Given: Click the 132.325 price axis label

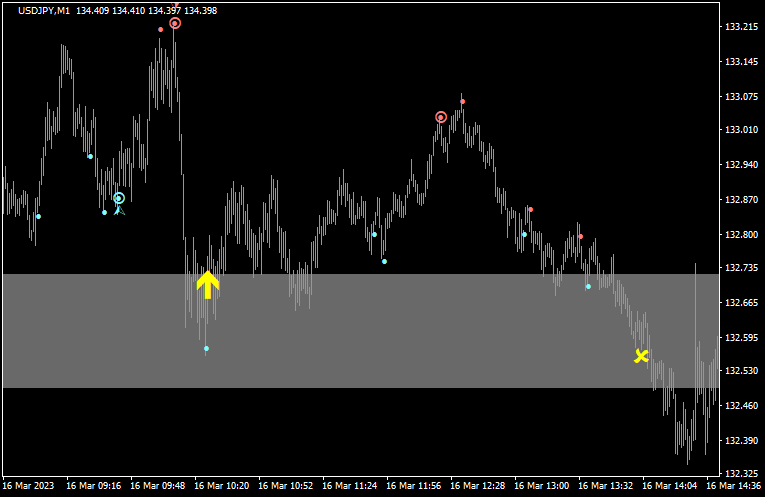Looking at the screenshot, I should tap(740, 473).
